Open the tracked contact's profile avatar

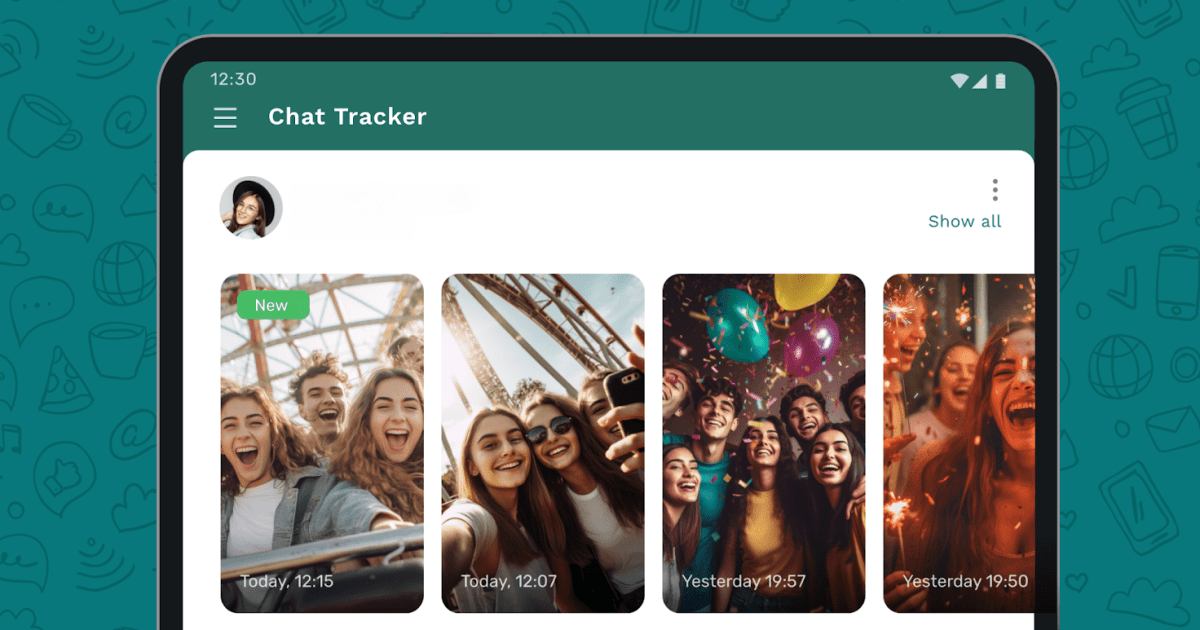251,207
